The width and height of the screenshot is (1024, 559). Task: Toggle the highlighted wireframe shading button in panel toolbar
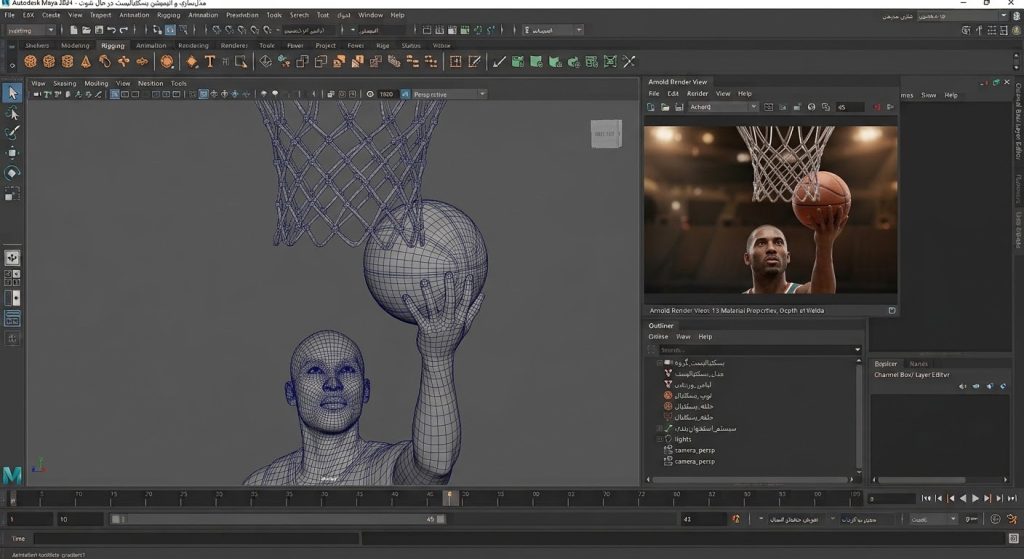point(203,94)
